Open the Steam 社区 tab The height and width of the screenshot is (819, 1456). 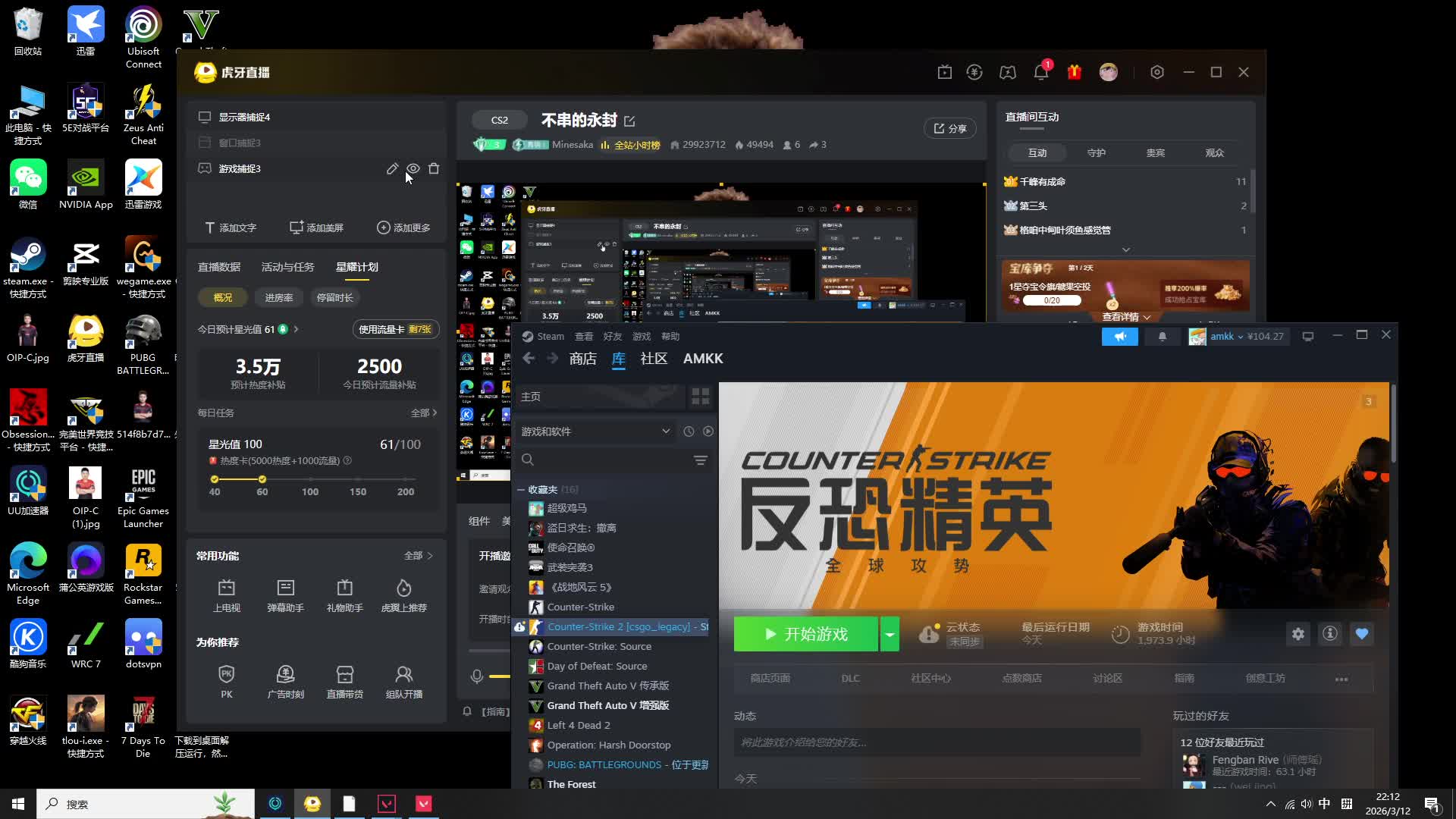pyautogui.click(x=654, y=359)
